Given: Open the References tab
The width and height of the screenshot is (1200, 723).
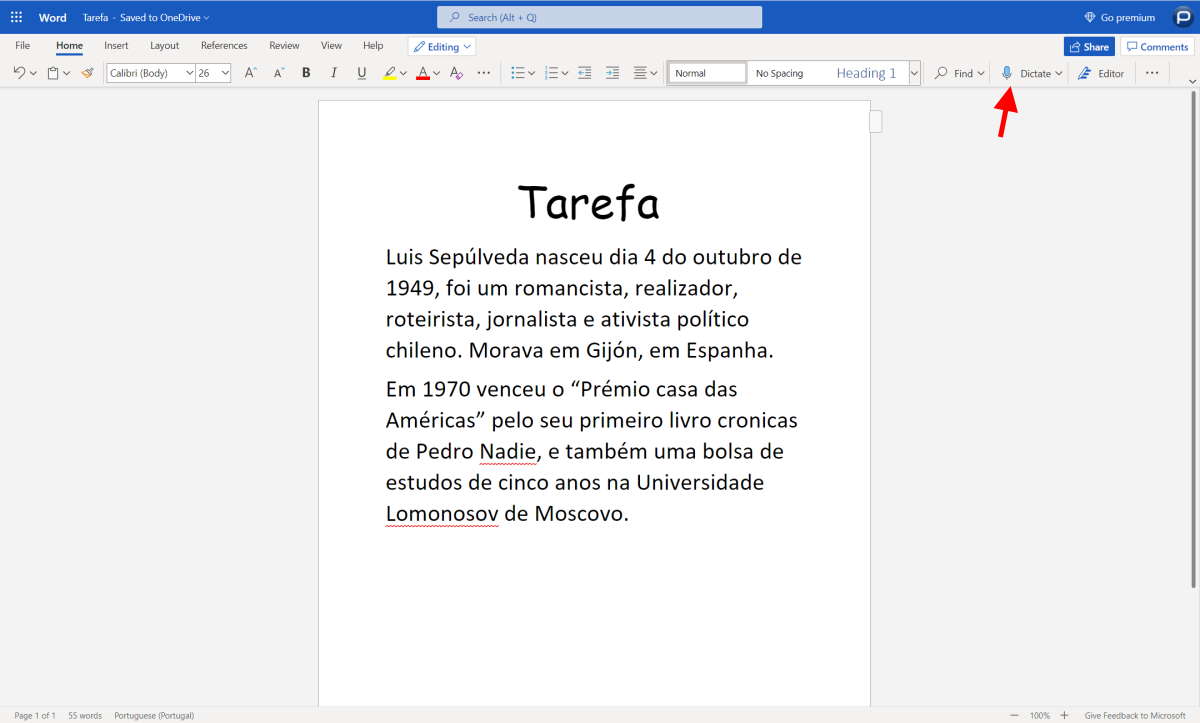Looking at the screenshot, I should (224, 46).
